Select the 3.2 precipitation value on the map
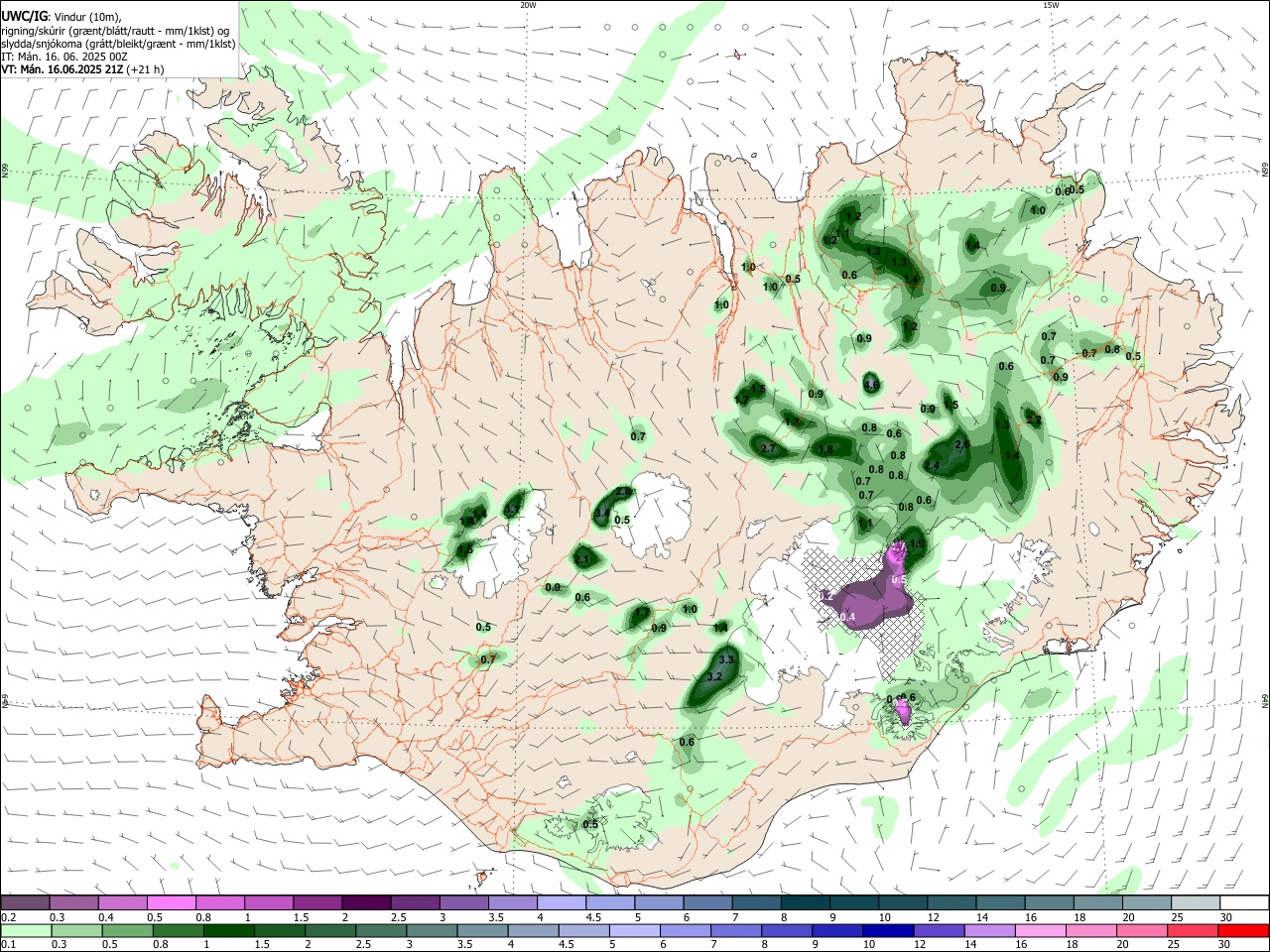The width and height of the screenshot is (1270, 952). click(x=715, y=677)
